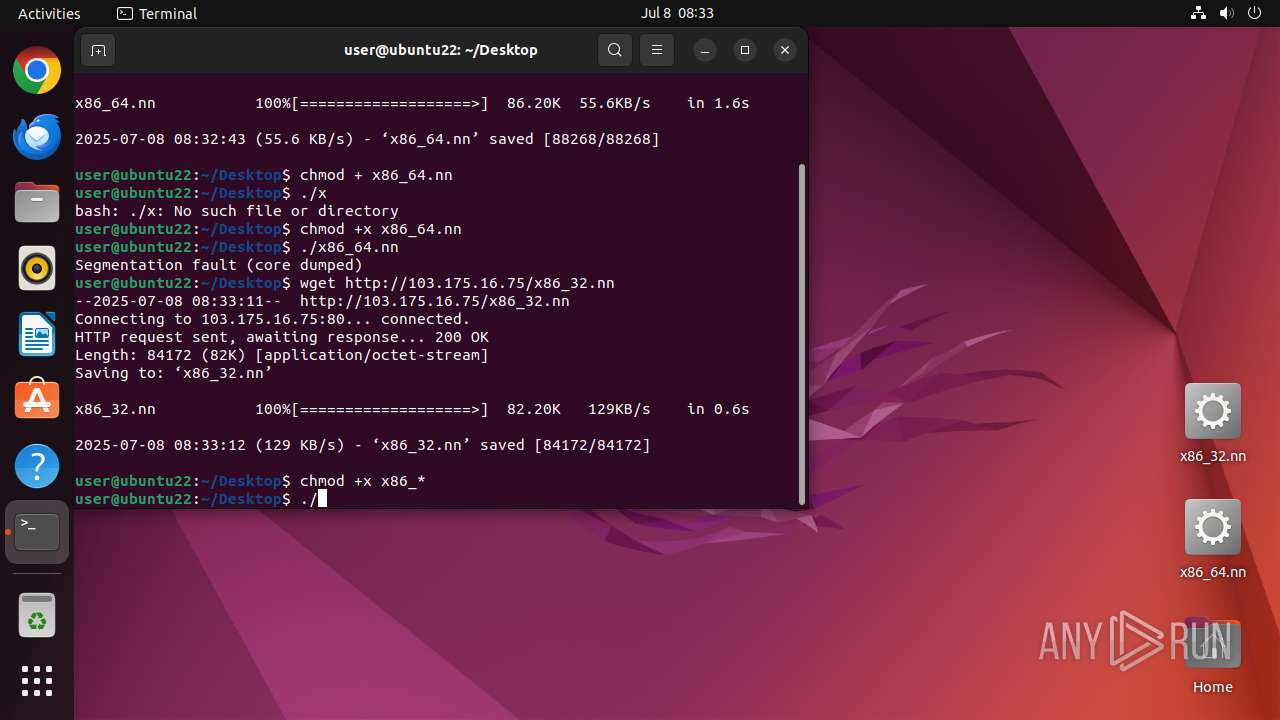Open the terminal search

[x=615, y=50]
